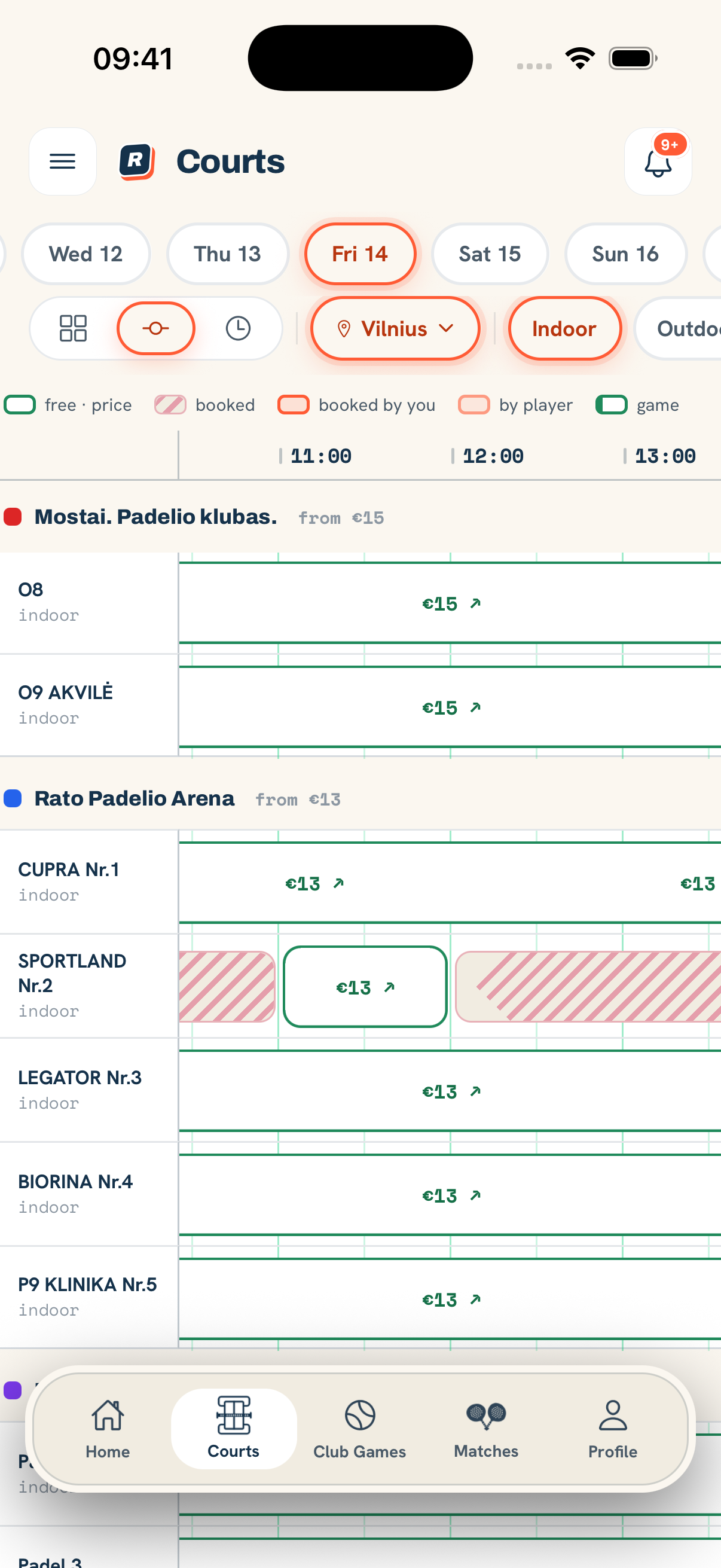Book P9 KLINIKA Nr.5 €13 slot
Image resolution: width=721 pixels, height=1568 pixels.
(450, 1299)
